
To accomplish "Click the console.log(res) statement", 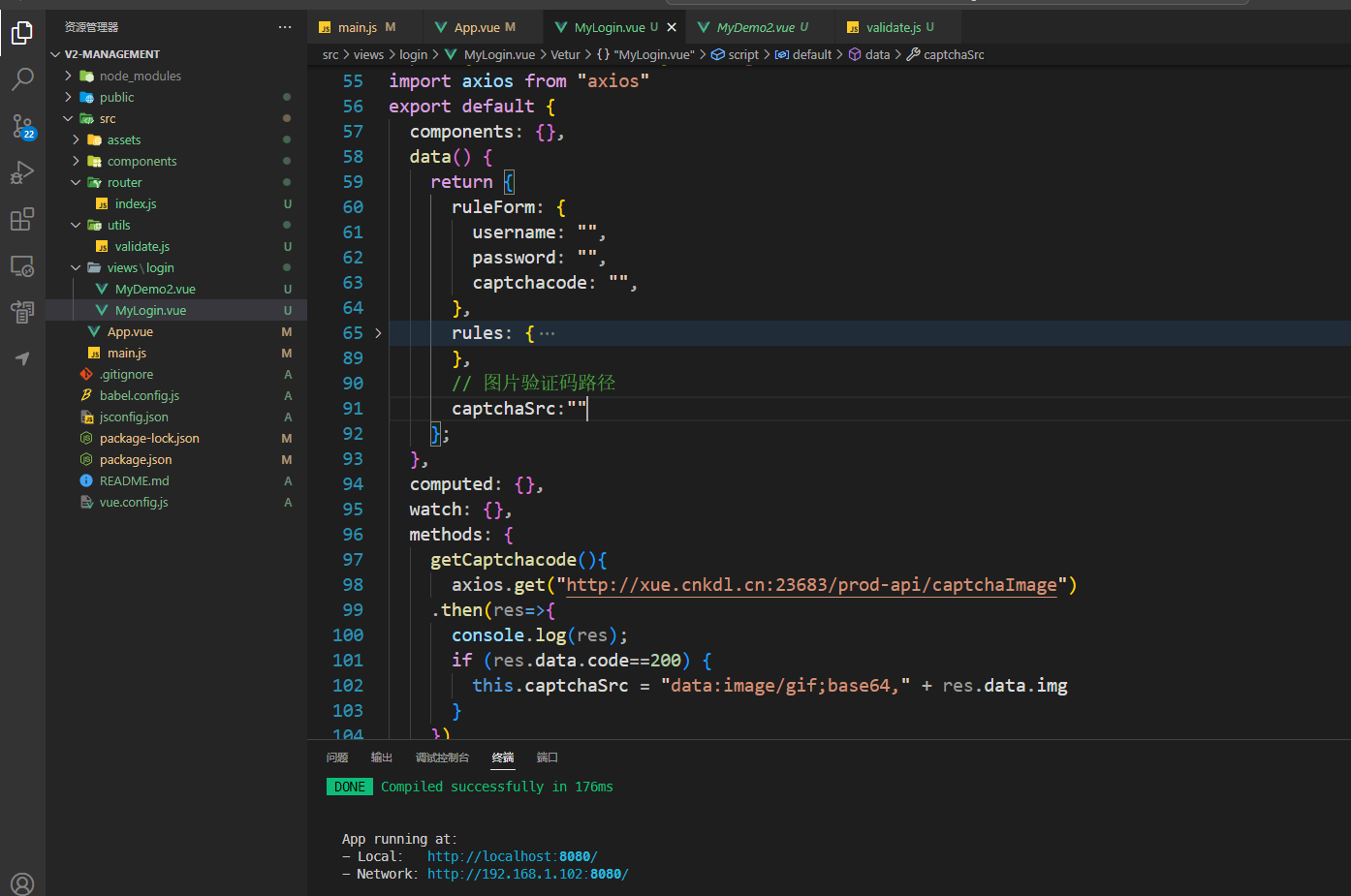I will 540,635.
